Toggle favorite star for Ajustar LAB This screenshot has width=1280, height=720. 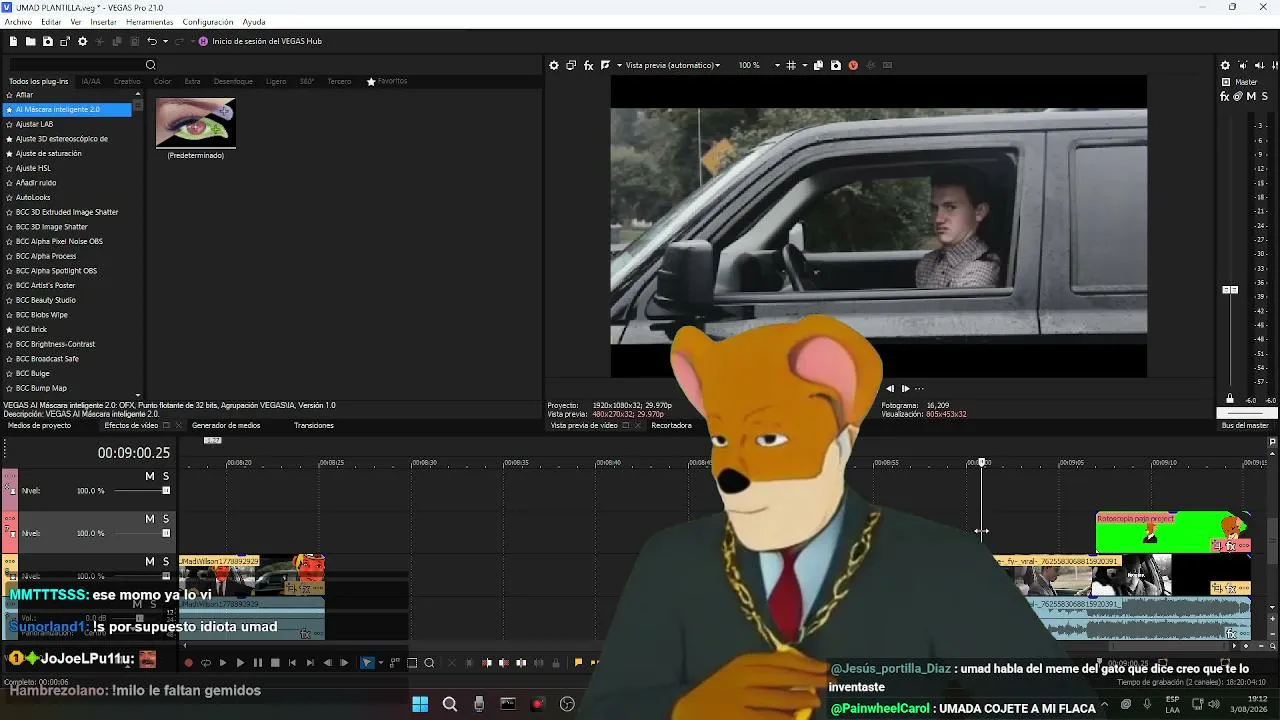9,124
